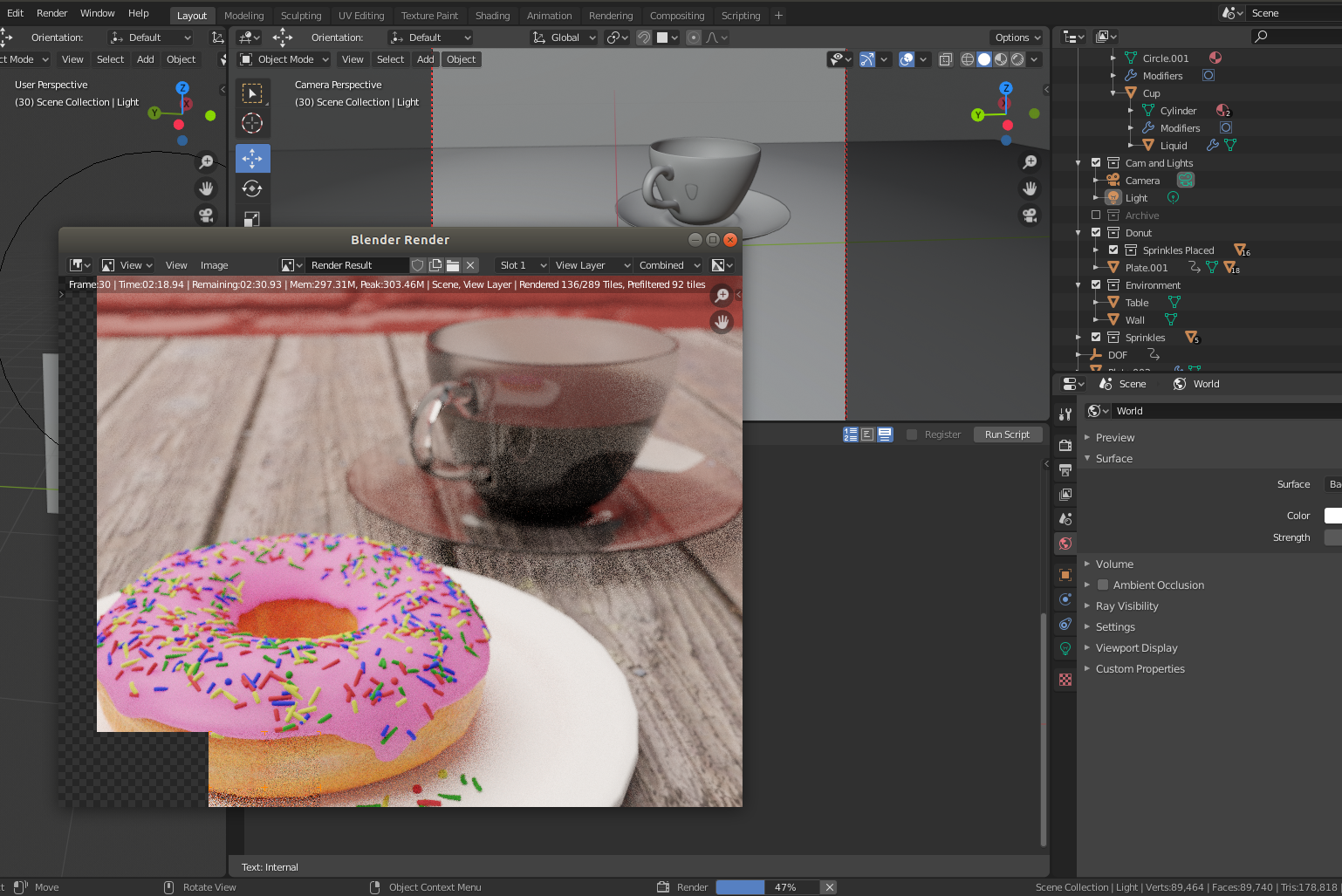Expand Viewport Display panel
Image resolution: width=1342 pixels, height=896 pixels.
pyautogui.click(x=1087, y=648)
